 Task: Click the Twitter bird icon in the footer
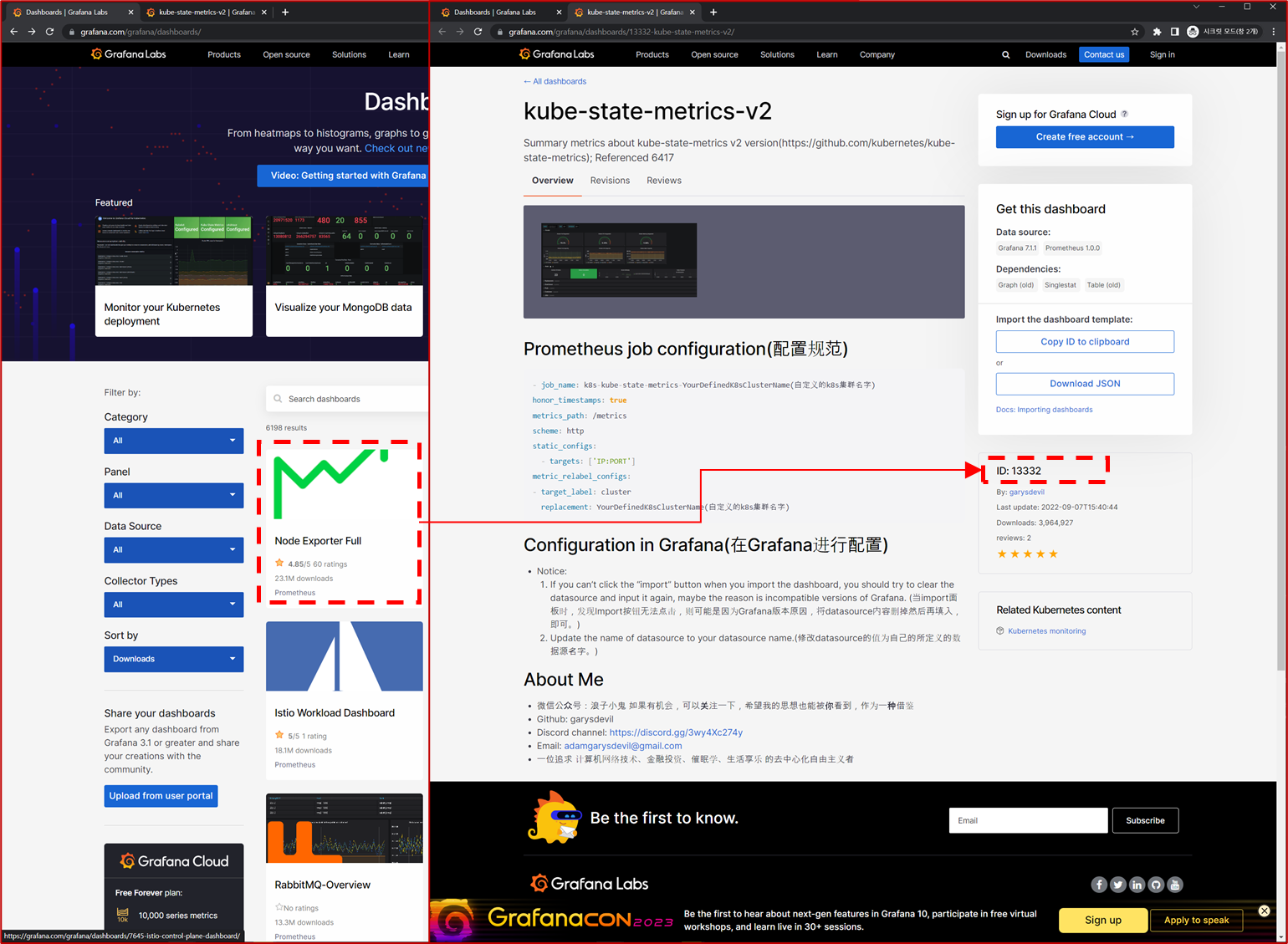pyautogui.click(x=1118, y=884)
